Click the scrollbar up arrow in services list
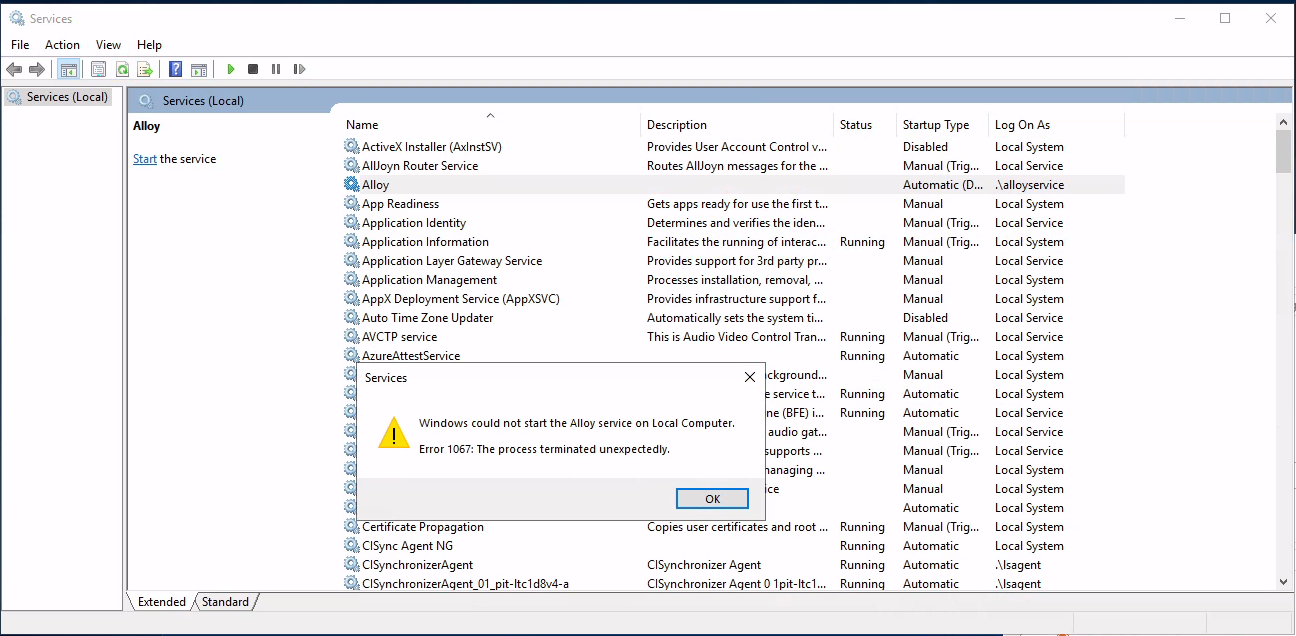Screen dimensions: 1296x636 [x=1283, y=122]
